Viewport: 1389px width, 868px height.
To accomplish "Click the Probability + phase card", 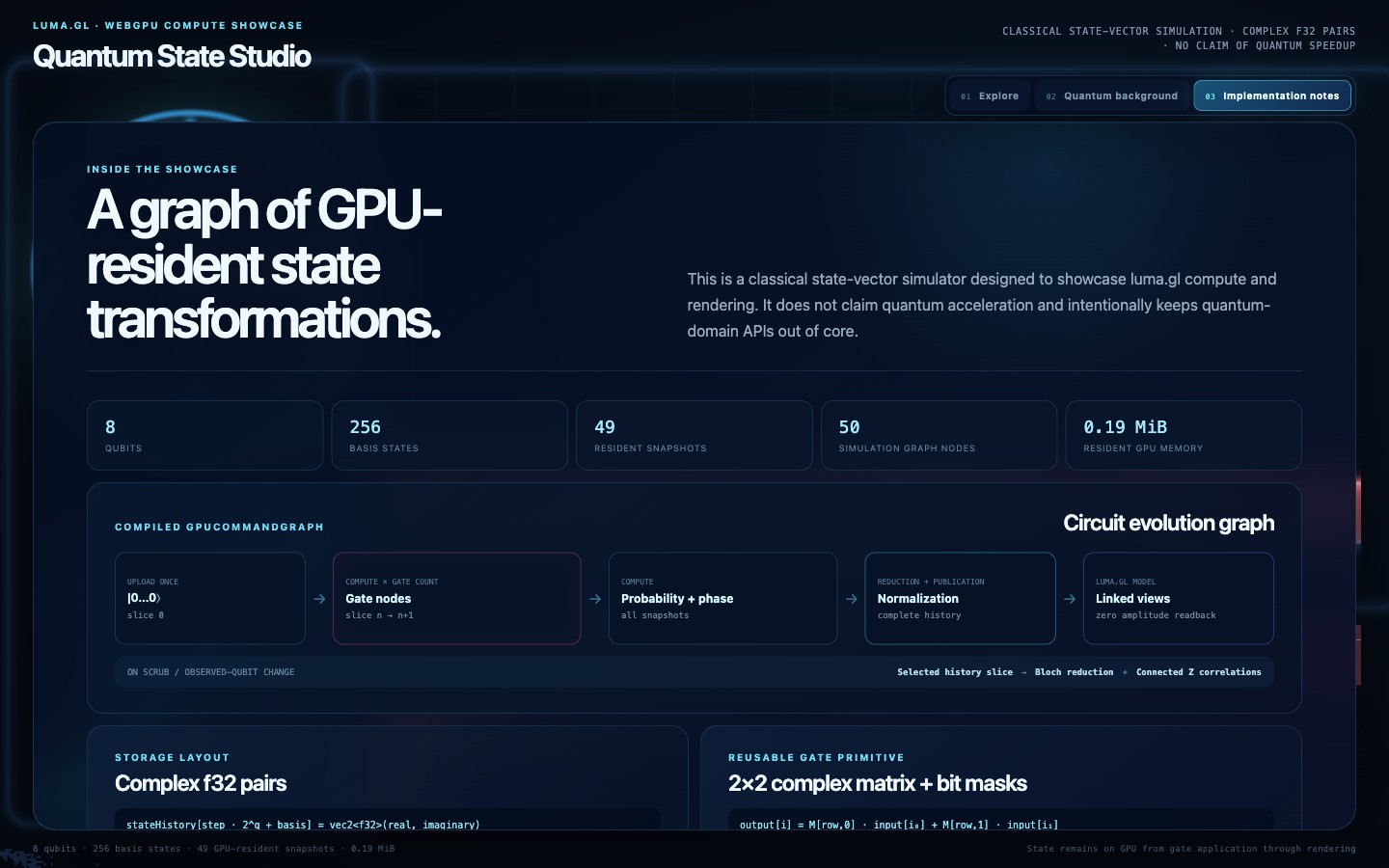I will (x=723, y=598).
